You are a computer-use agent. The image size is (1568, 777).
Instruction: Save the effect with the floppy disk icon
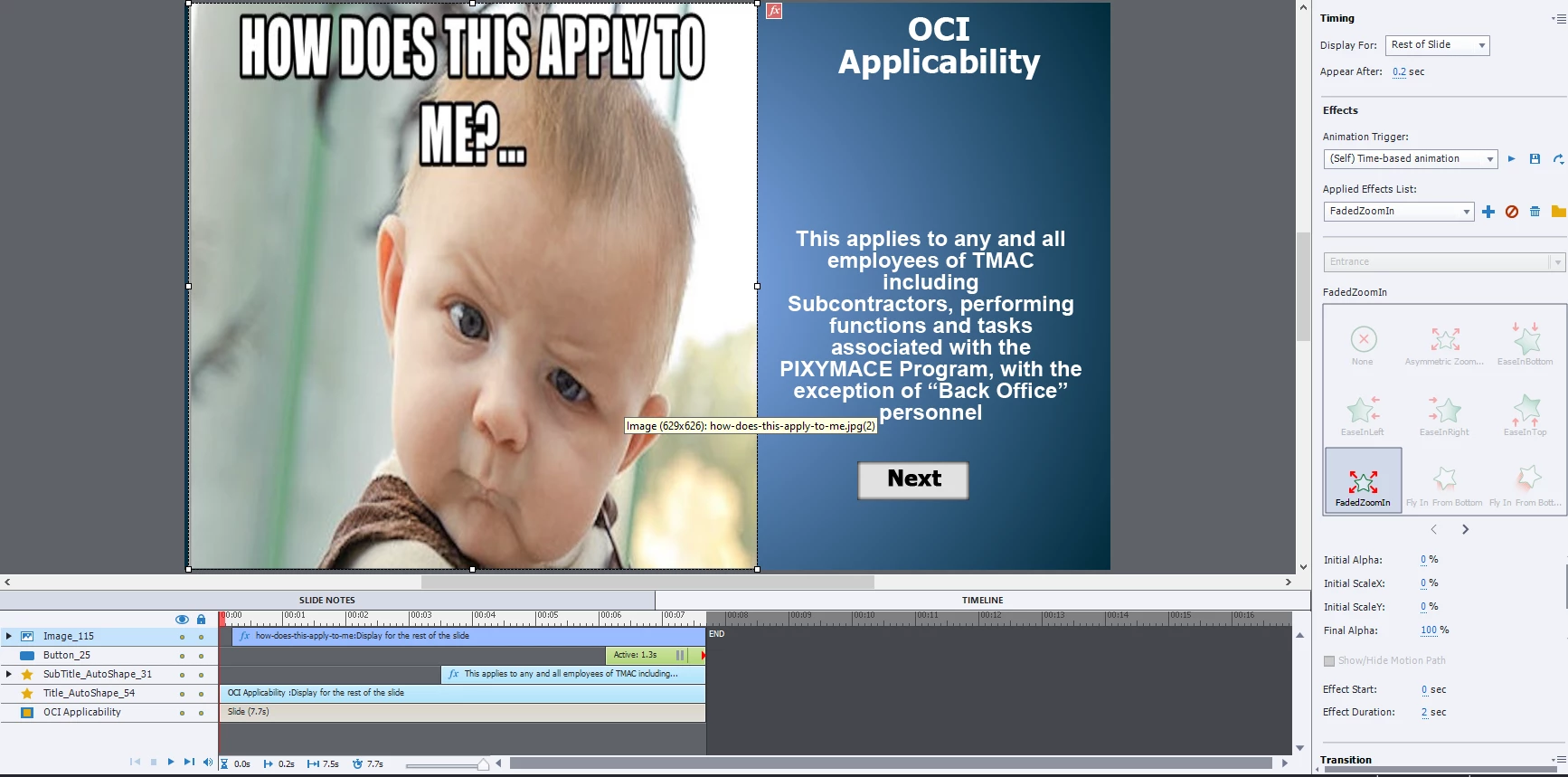coord(1535,158)
